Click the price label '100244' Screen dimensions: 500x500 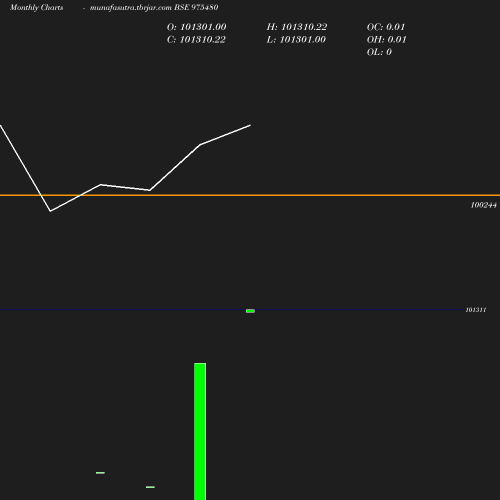click(x=483, y=205)
